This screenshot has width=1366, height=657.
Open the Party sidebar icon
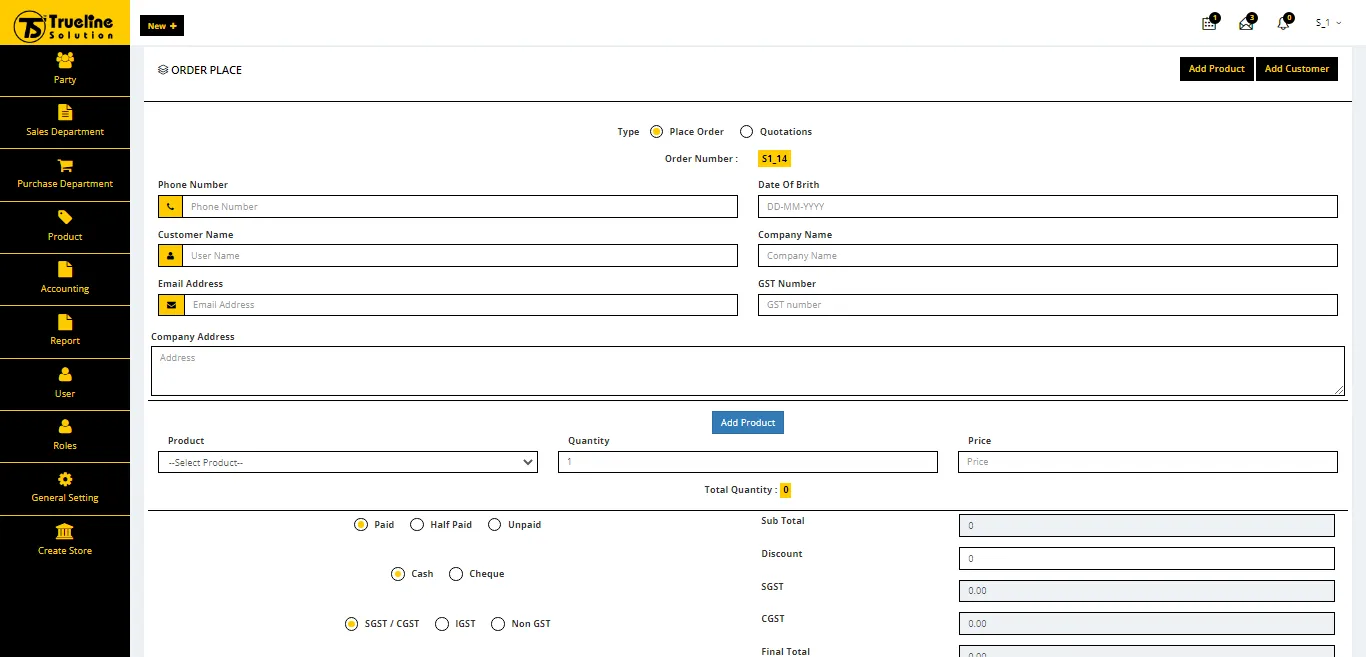65,60
